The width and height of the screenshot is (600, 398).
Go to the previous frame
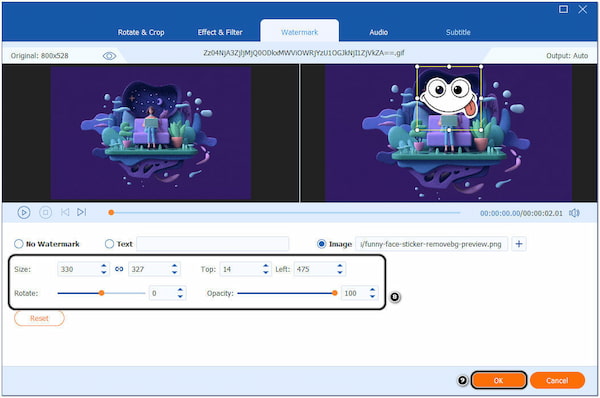click(x=65, y=212)
